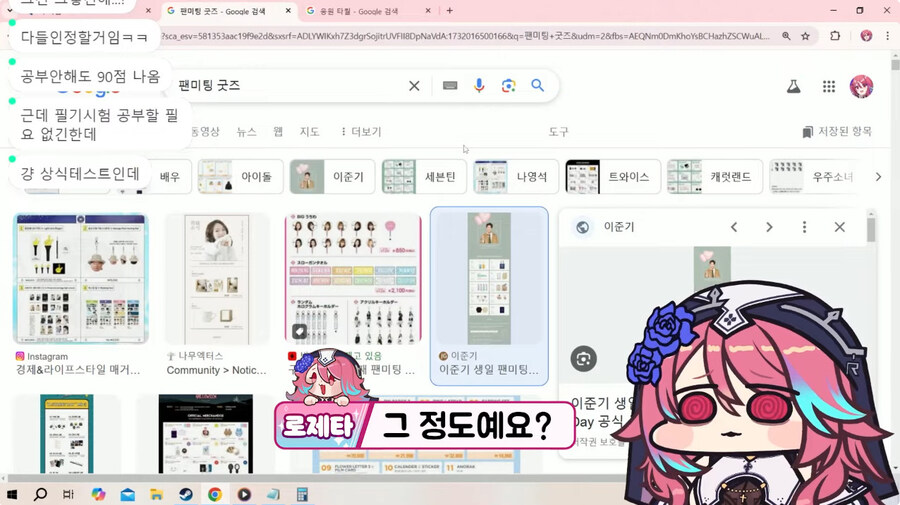Show next image in preview panel
This screenshot has width=900, height=505.
769,227
